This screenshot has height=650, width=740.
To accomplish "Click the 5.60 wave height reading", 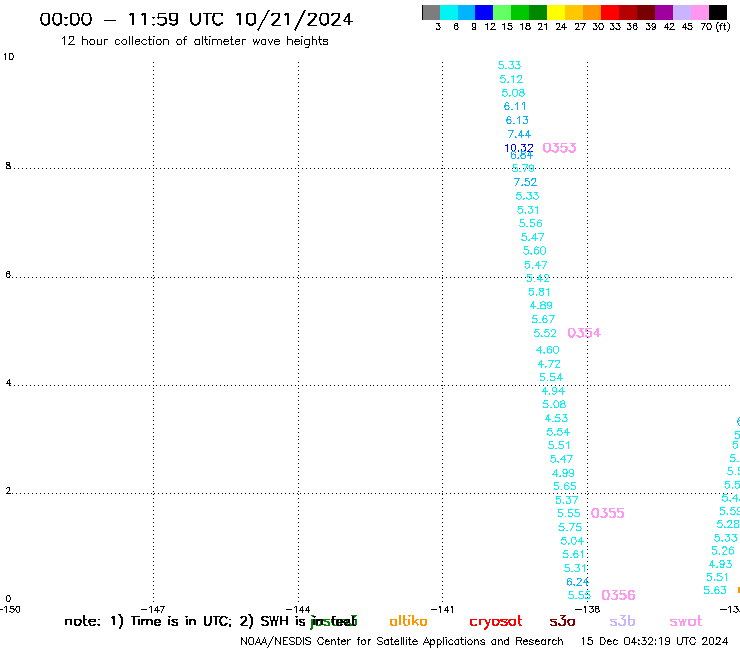I will coord(534,250).
